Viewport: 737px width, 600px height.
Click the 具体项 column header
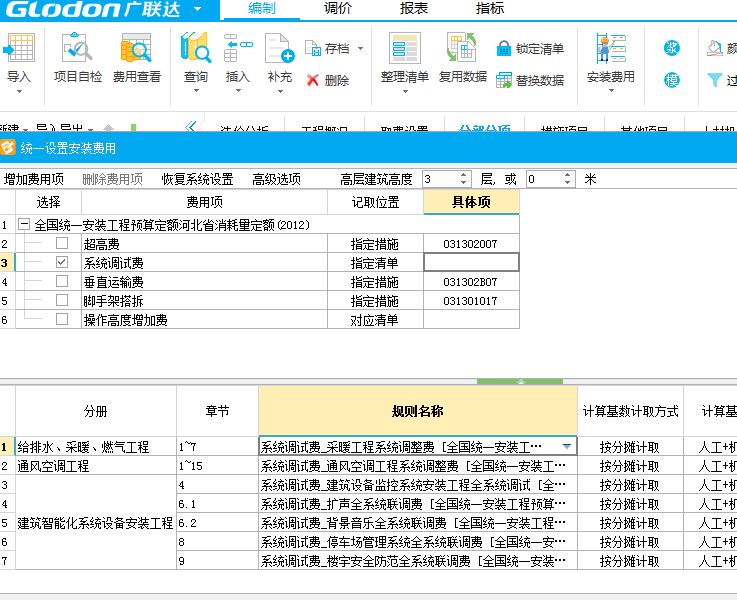[x=471, y=202]
